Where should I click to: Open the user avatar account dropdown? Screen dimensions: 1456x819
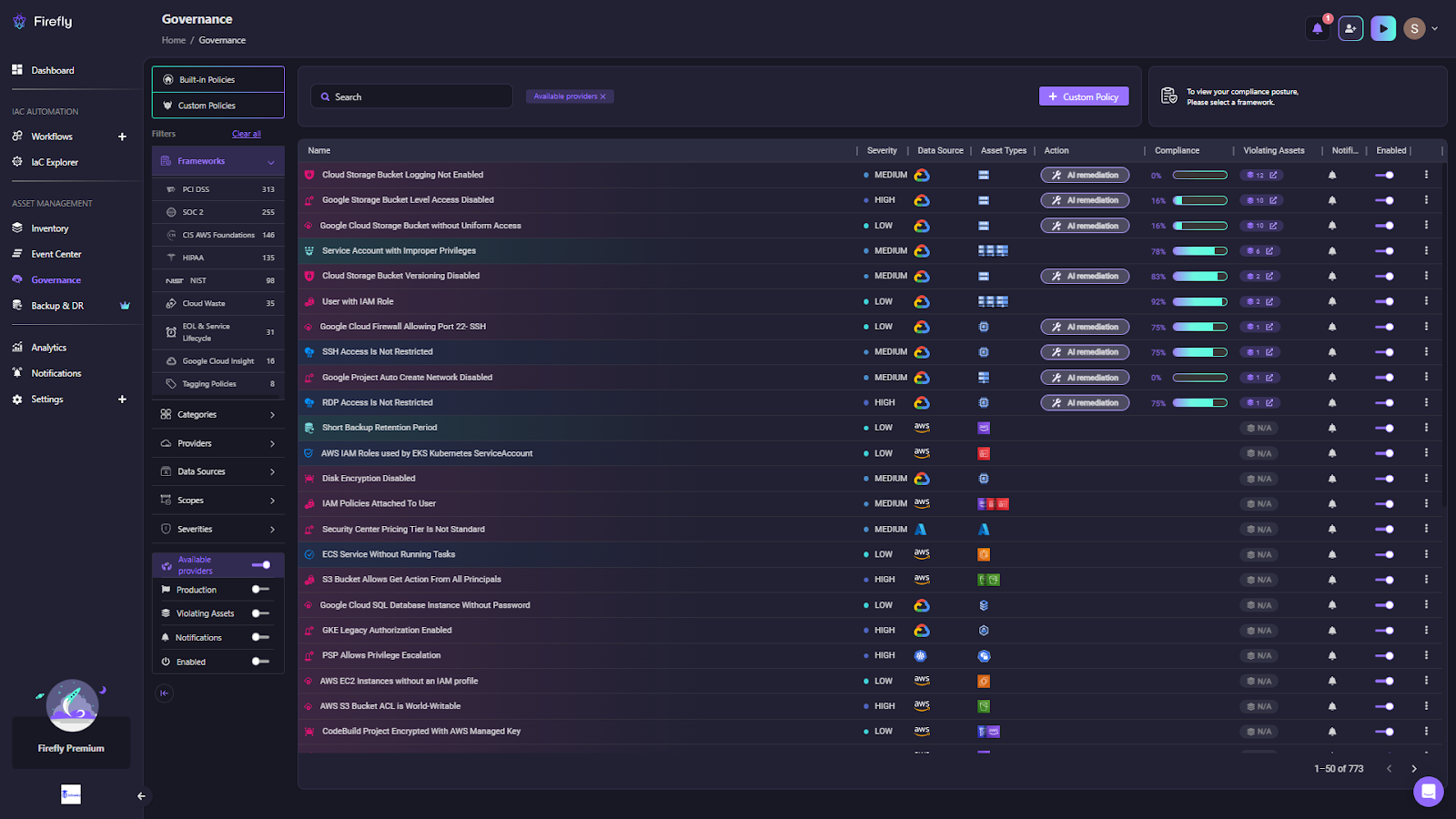tap(1421, 28)
